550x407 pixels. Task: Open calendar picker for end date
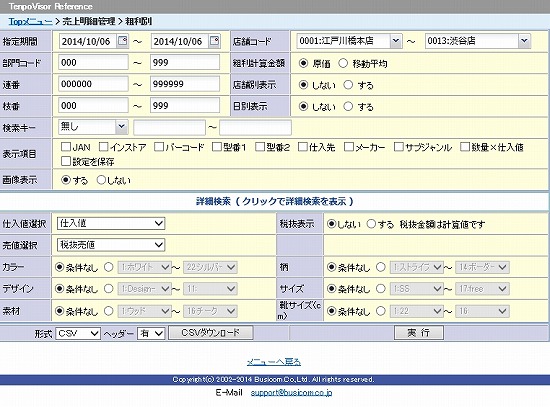pyautogui.click(x=214, y=41)
